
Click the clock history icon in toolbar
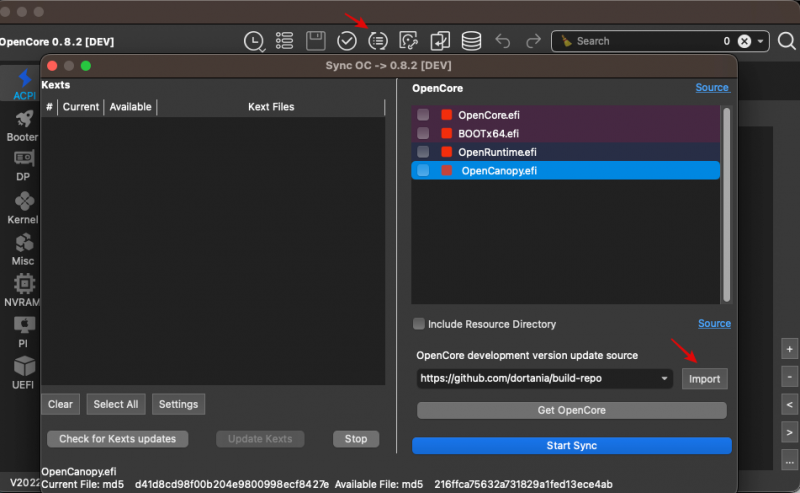(255, 41)
